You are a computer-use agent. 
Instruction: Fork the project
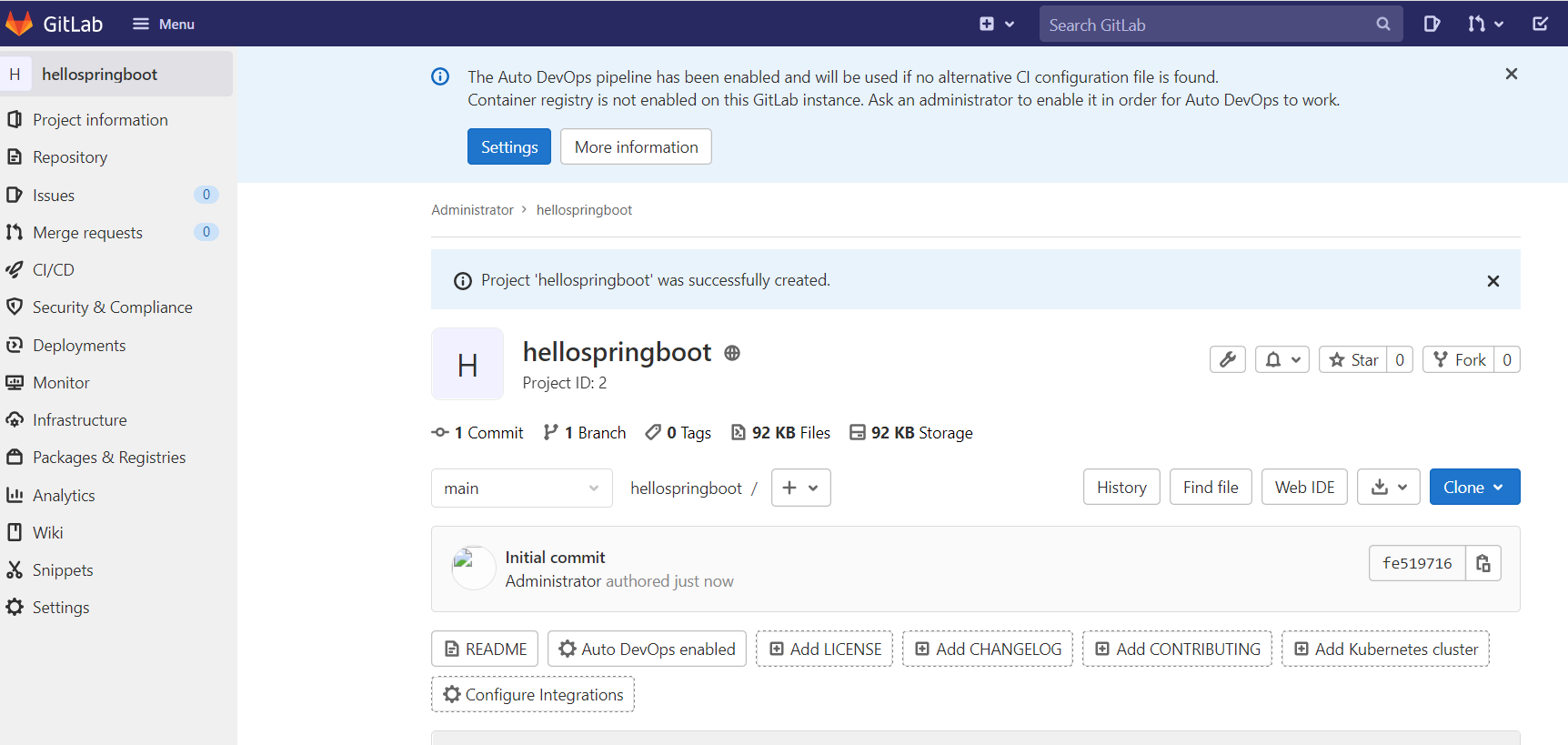(x=1459, y=359)
